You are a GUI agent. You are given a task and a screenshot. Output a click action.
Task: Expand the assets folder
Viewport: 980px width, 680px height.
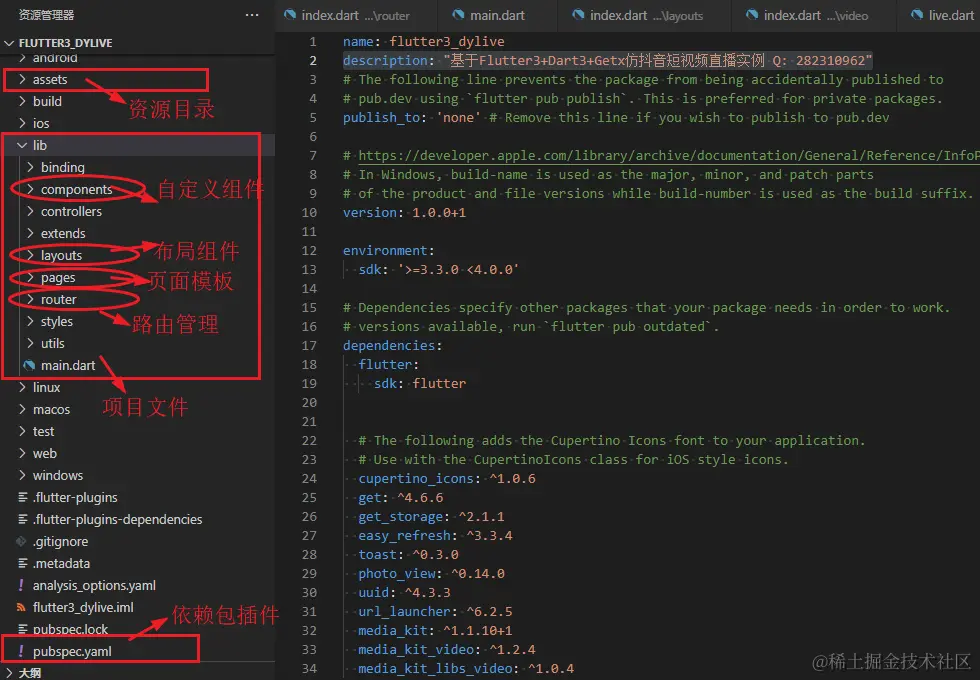22,79
